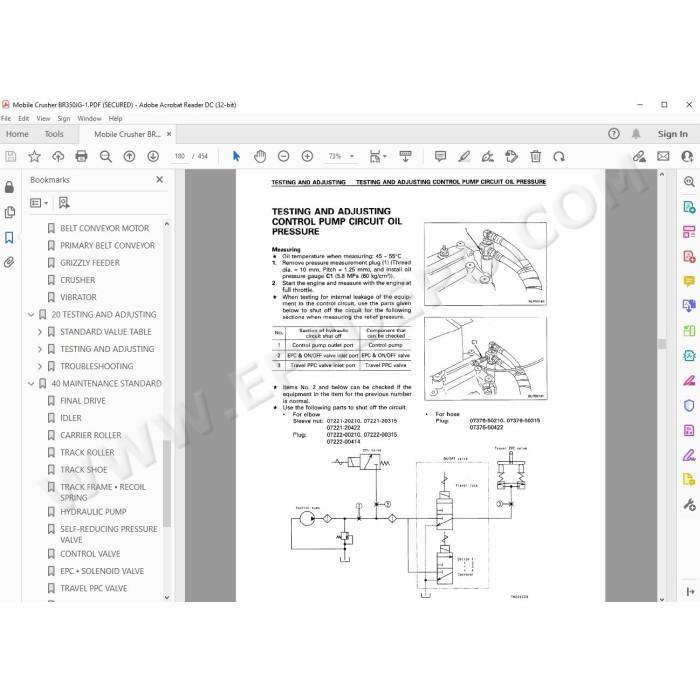Screen dimensions: 700x700
Task: Click the bookmarks panel scrollbar thumb
Action: coord(167,483)
